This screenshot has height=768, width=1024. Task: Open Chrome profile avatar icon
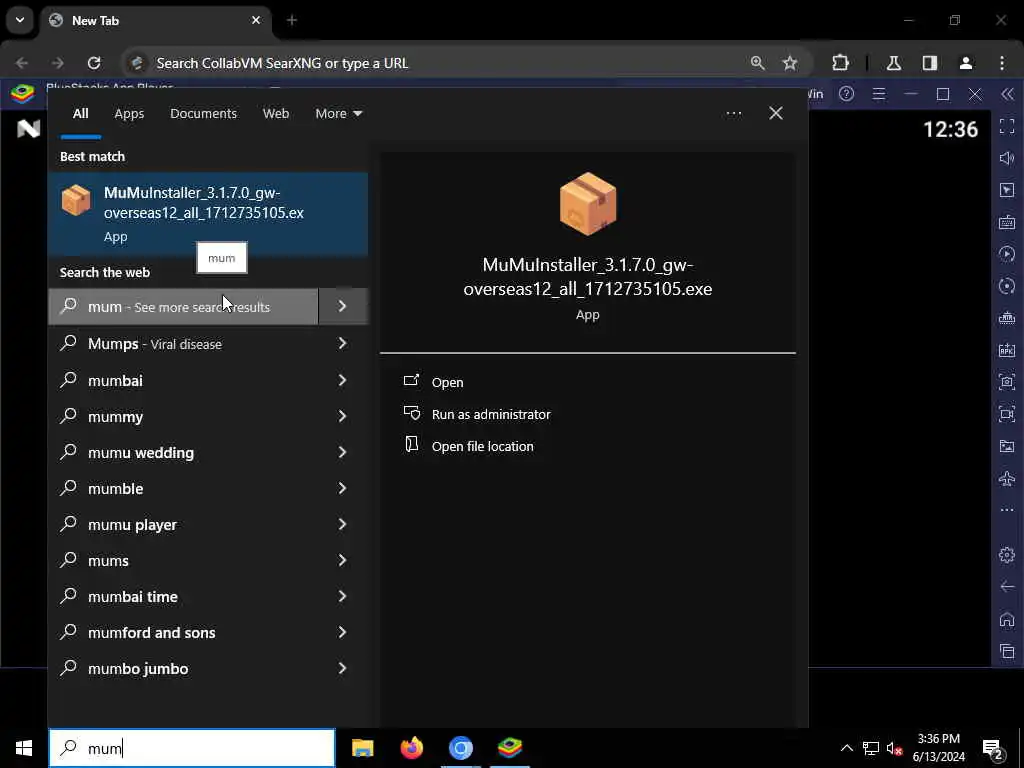pos(966,63)
